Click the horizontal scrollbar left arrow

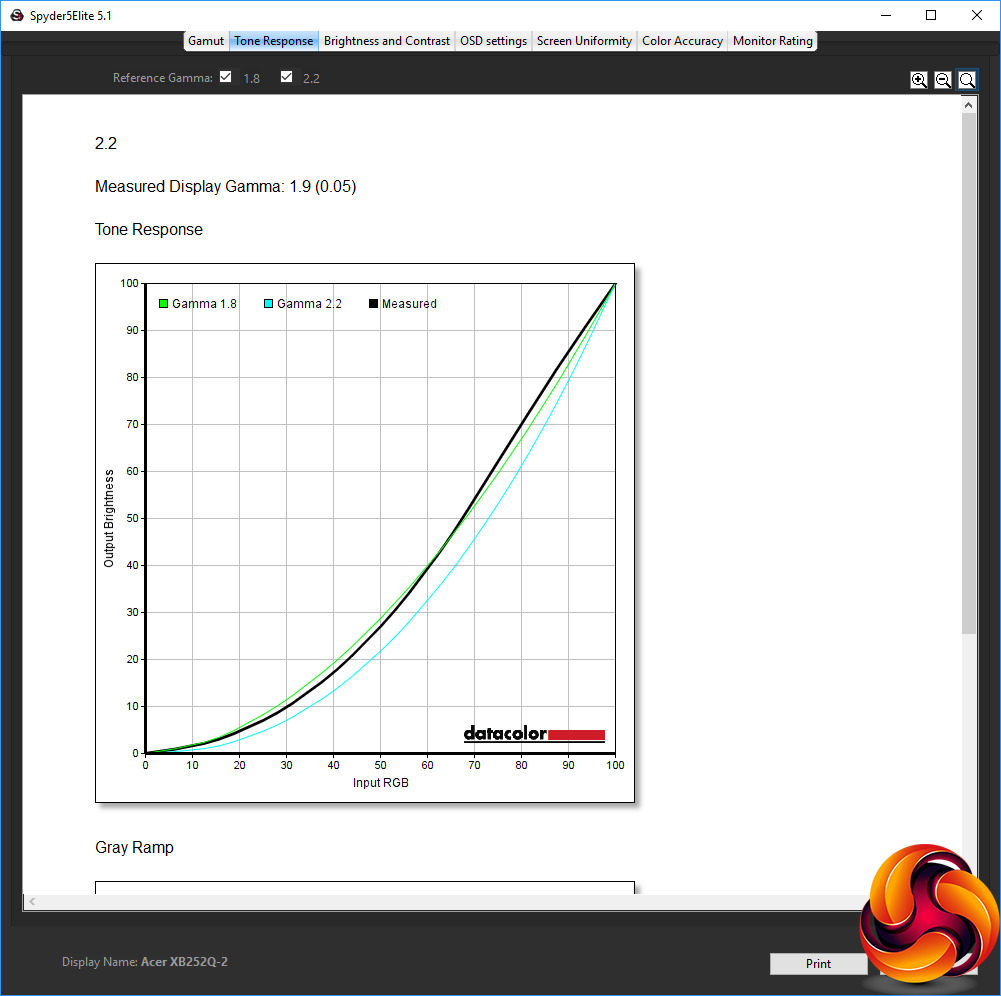pyautogui.click(x=32, y=902)
